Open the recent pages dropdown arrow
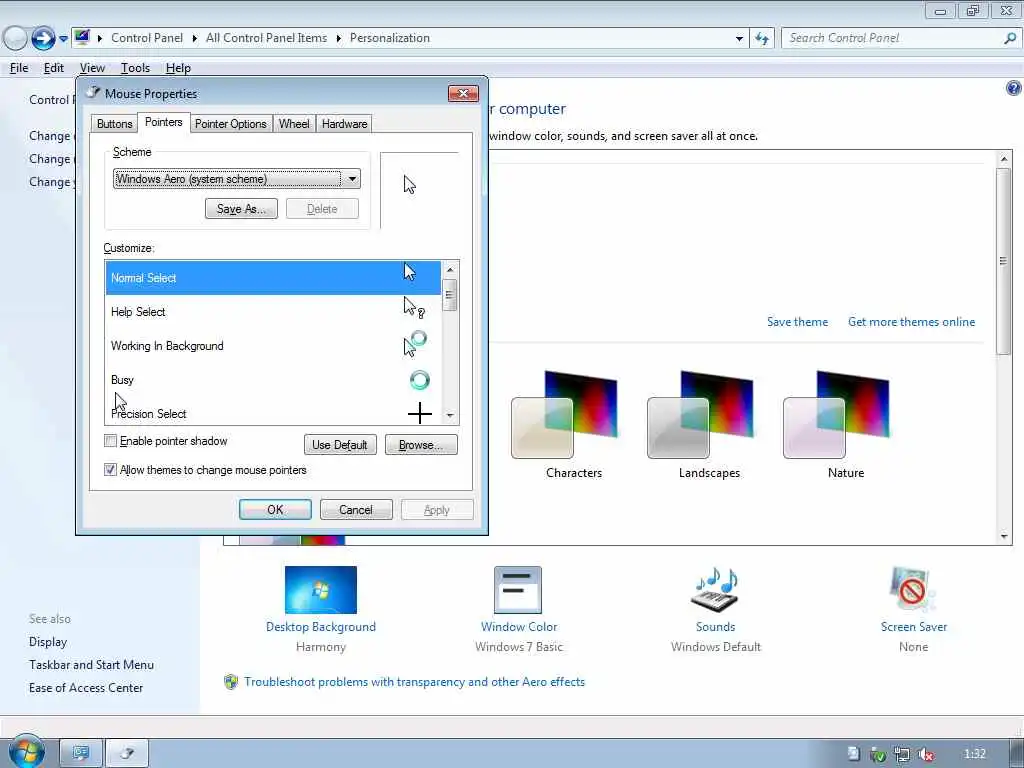This screenshot has height=768, width=1024. point(63,39)
